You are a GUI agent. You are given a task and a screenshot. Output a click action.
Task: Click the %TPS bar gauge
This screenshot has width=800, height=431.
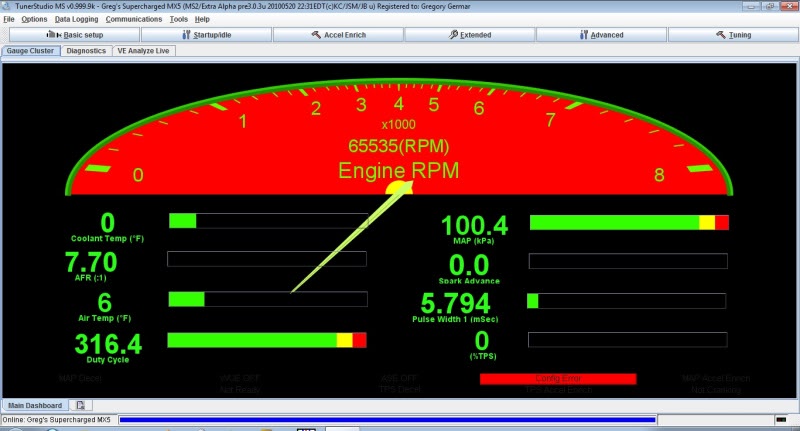click(628, 340)
